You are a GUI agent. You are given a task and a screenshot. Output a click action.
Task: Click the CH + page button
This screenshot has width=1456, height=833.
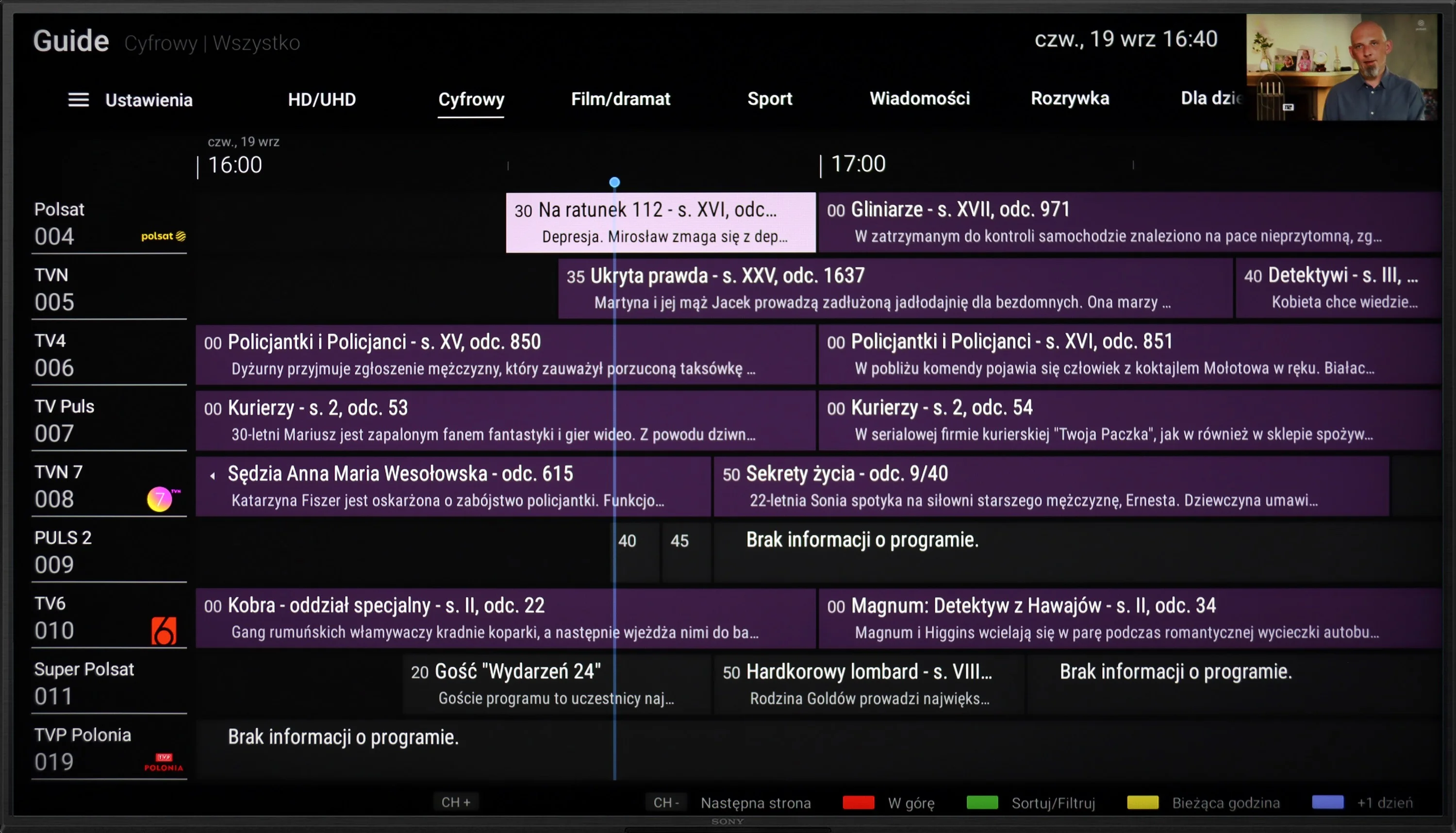tap(456, 802)
